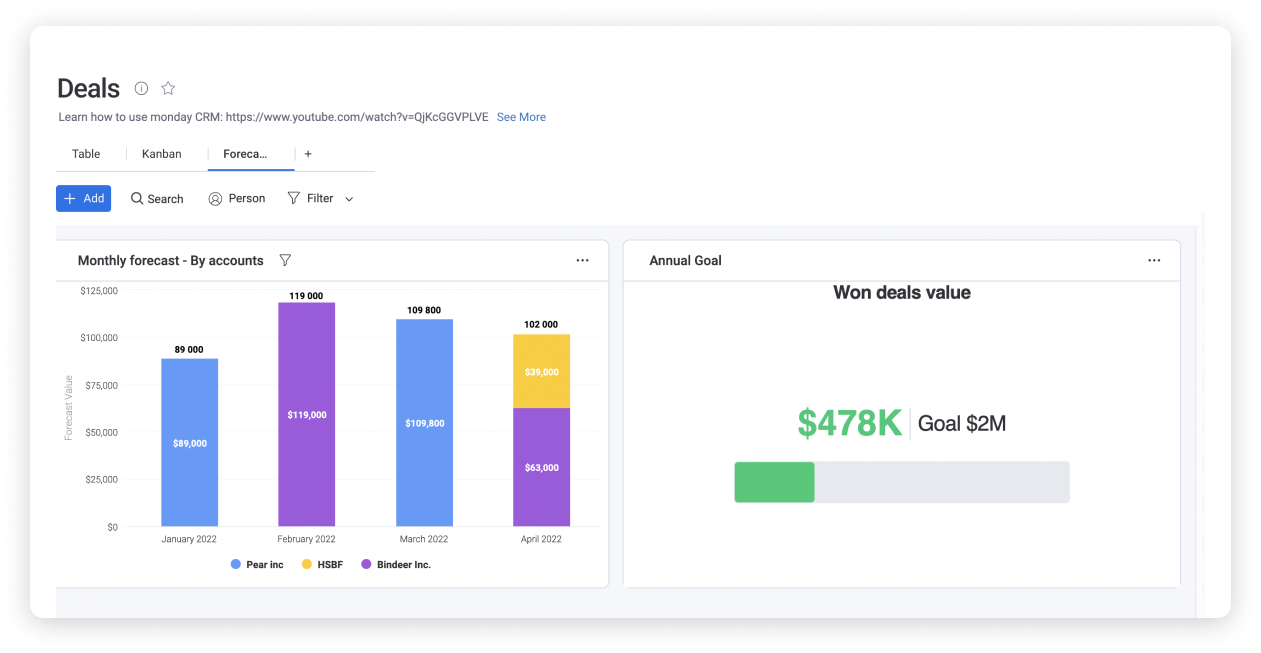Star the Deals board as favorite
This screenshot has width=1261, height=653.
click(x=168, y=88)
